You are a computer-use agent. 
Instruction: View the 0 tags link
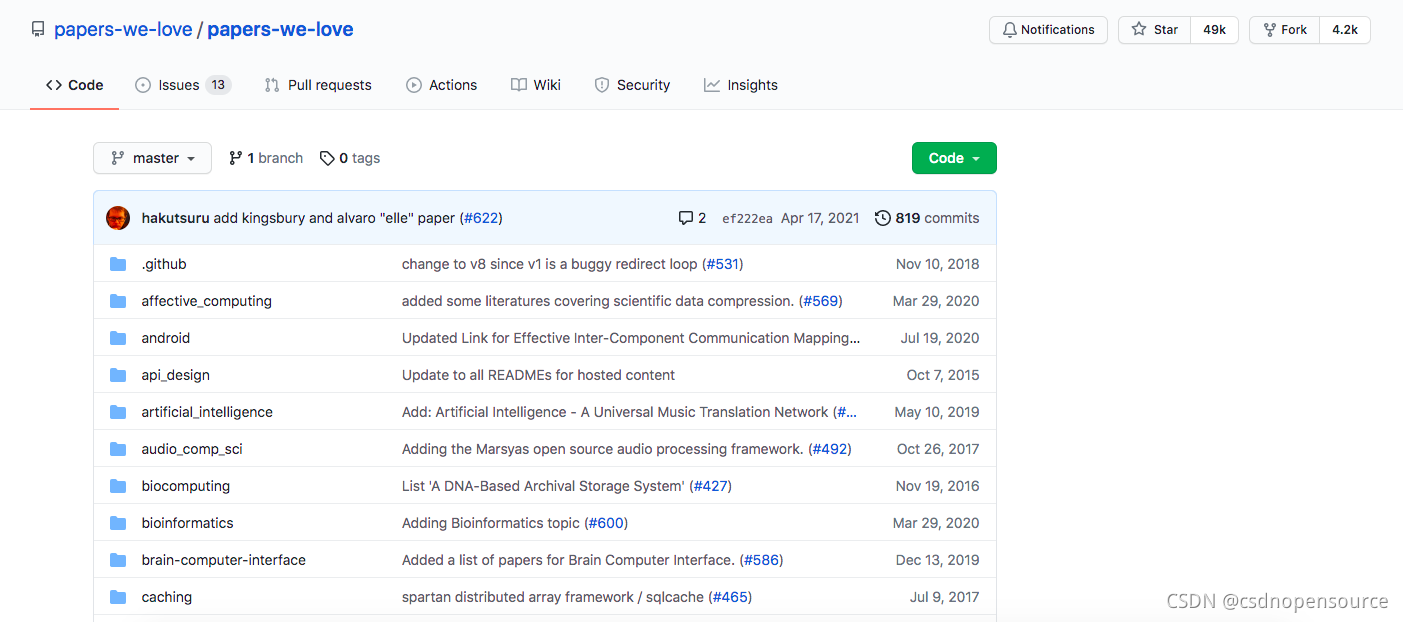coord(350,158)
